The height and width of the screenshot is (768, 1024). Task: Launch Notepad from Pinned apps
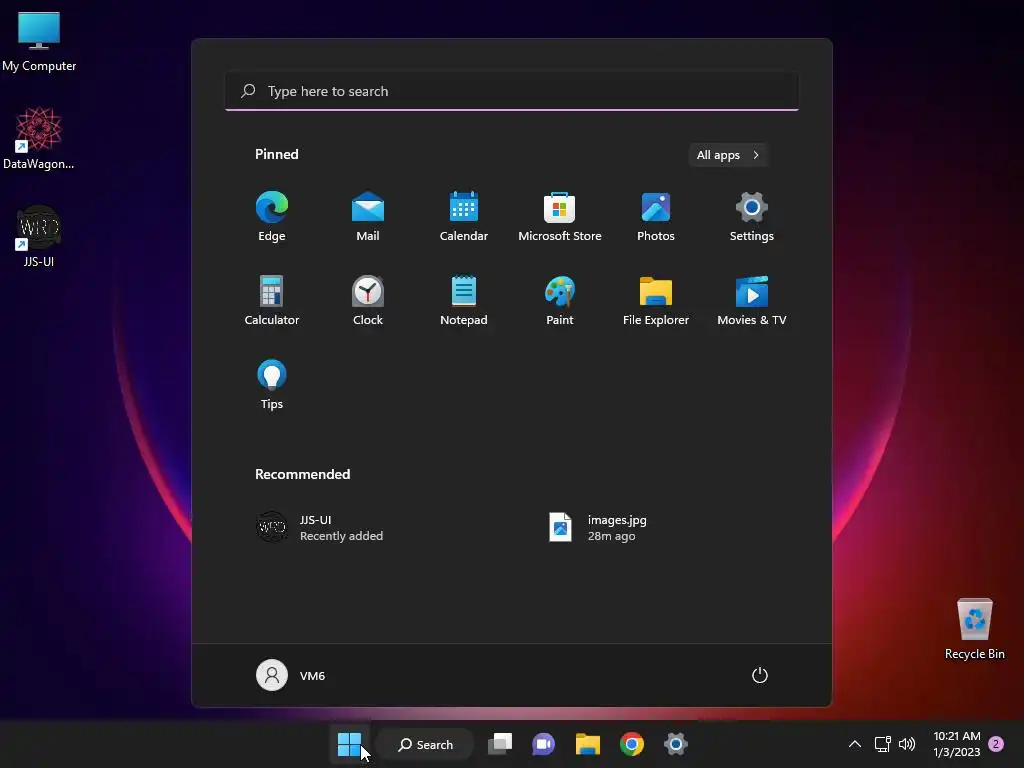pyautogui.click(x=464, y=300)
